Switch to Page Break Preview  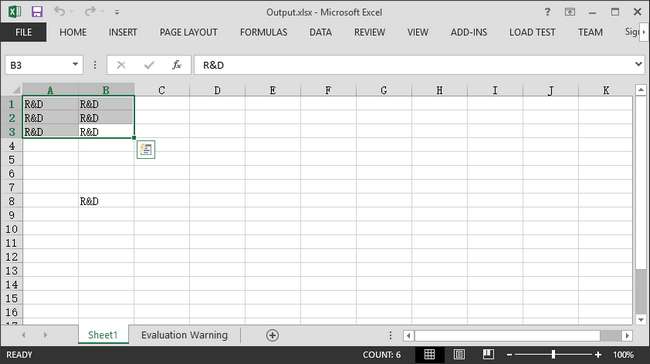pyautogui.click(x=488, y=354)
